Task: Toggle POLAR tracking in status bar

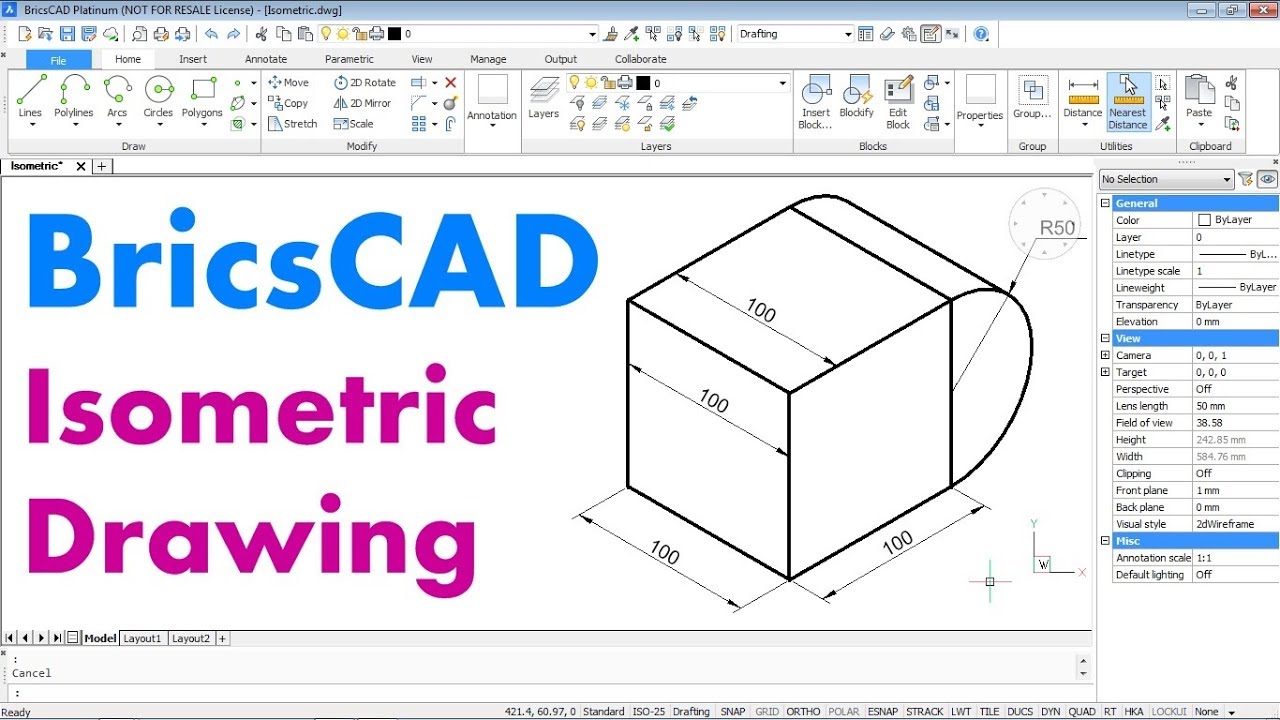Action: (843, 712)
